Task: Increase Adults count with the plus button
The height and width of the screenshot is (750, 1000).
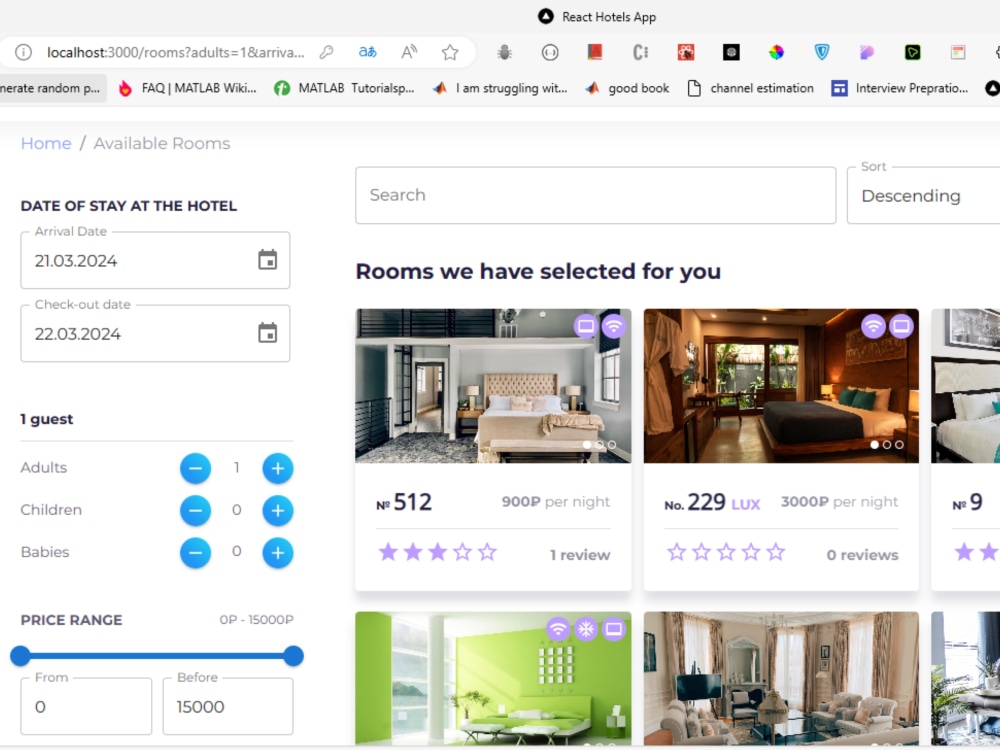Action: point(277,468)
